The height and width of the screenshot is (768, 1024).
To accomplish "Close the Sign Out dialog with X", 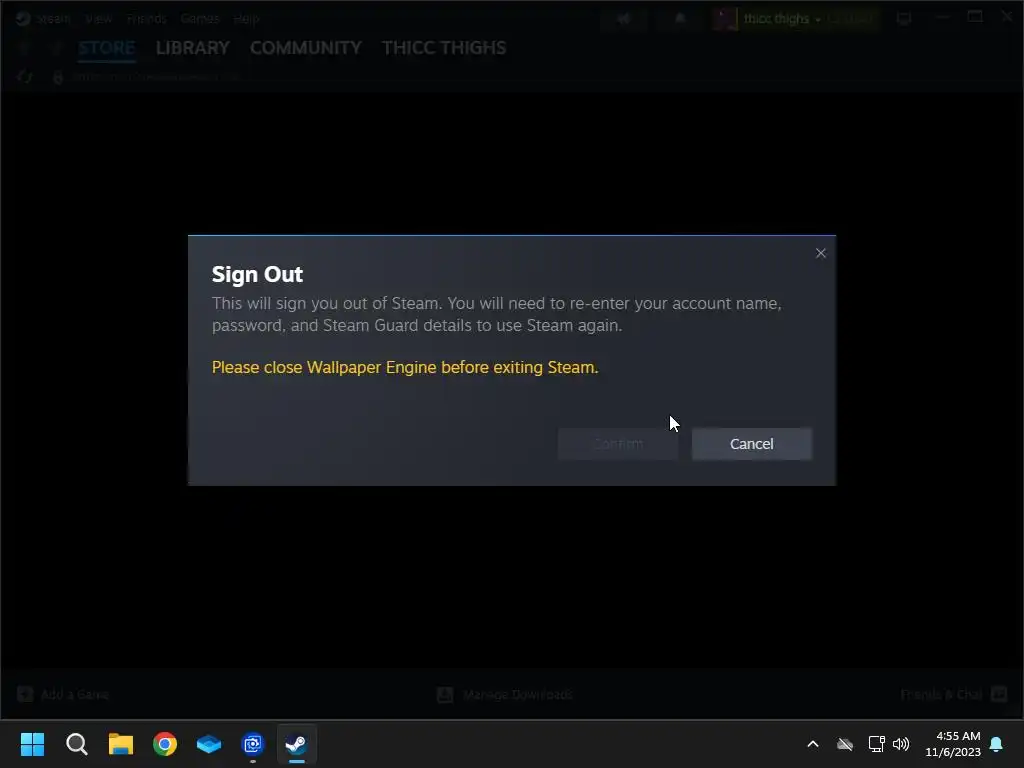I will [821, 253].
